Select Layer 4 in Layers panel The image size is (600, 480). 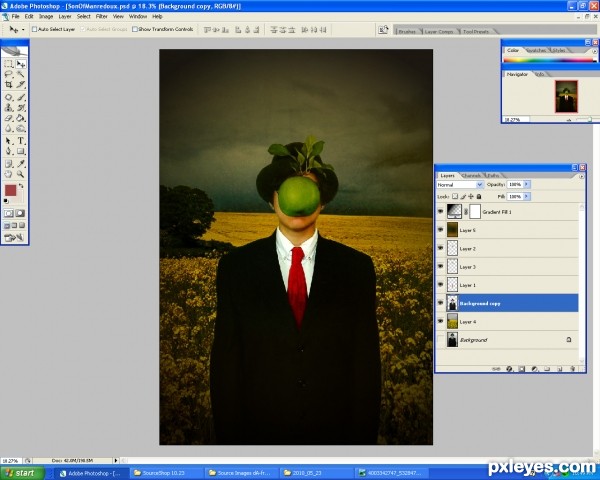[507, 322]
